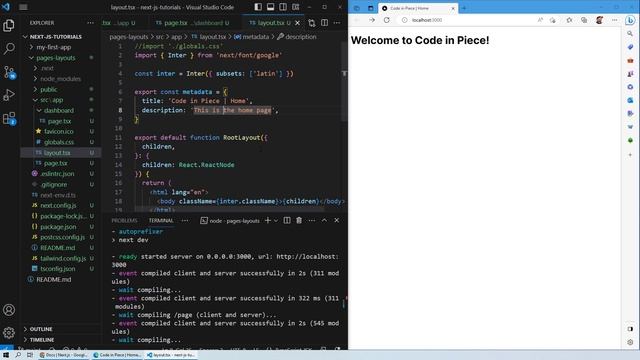Expand the public folder
The image size is (640, 360).
61,89
